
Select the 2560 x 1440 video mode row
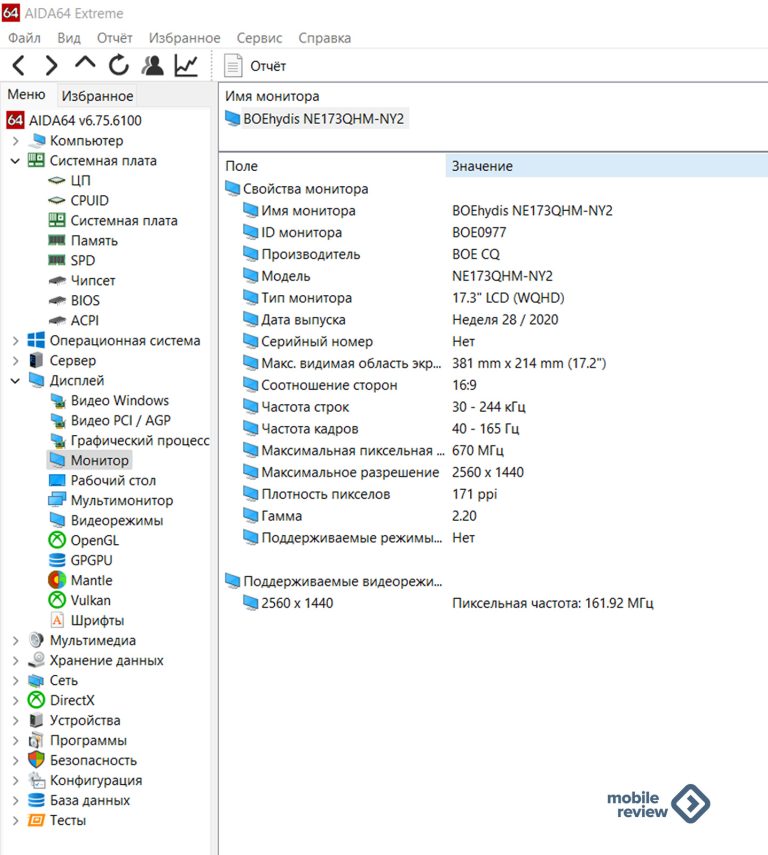coord(296,603)
